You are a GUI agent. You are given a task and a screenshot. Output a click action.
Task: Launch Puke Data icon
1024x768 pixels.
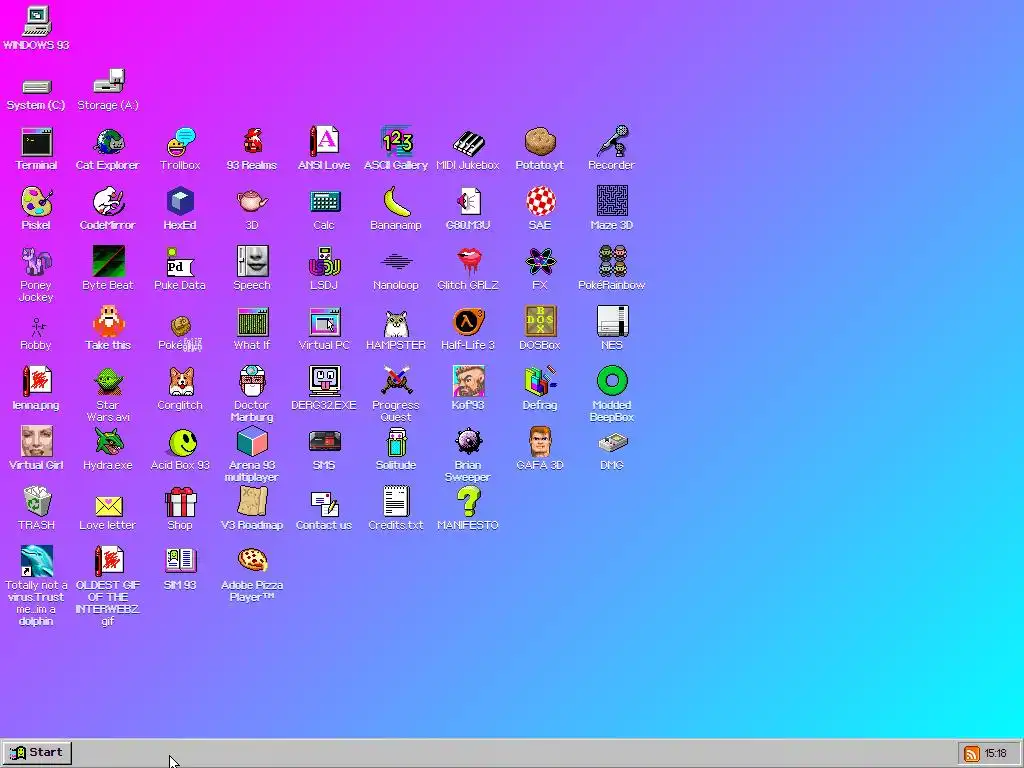[180, 262]
